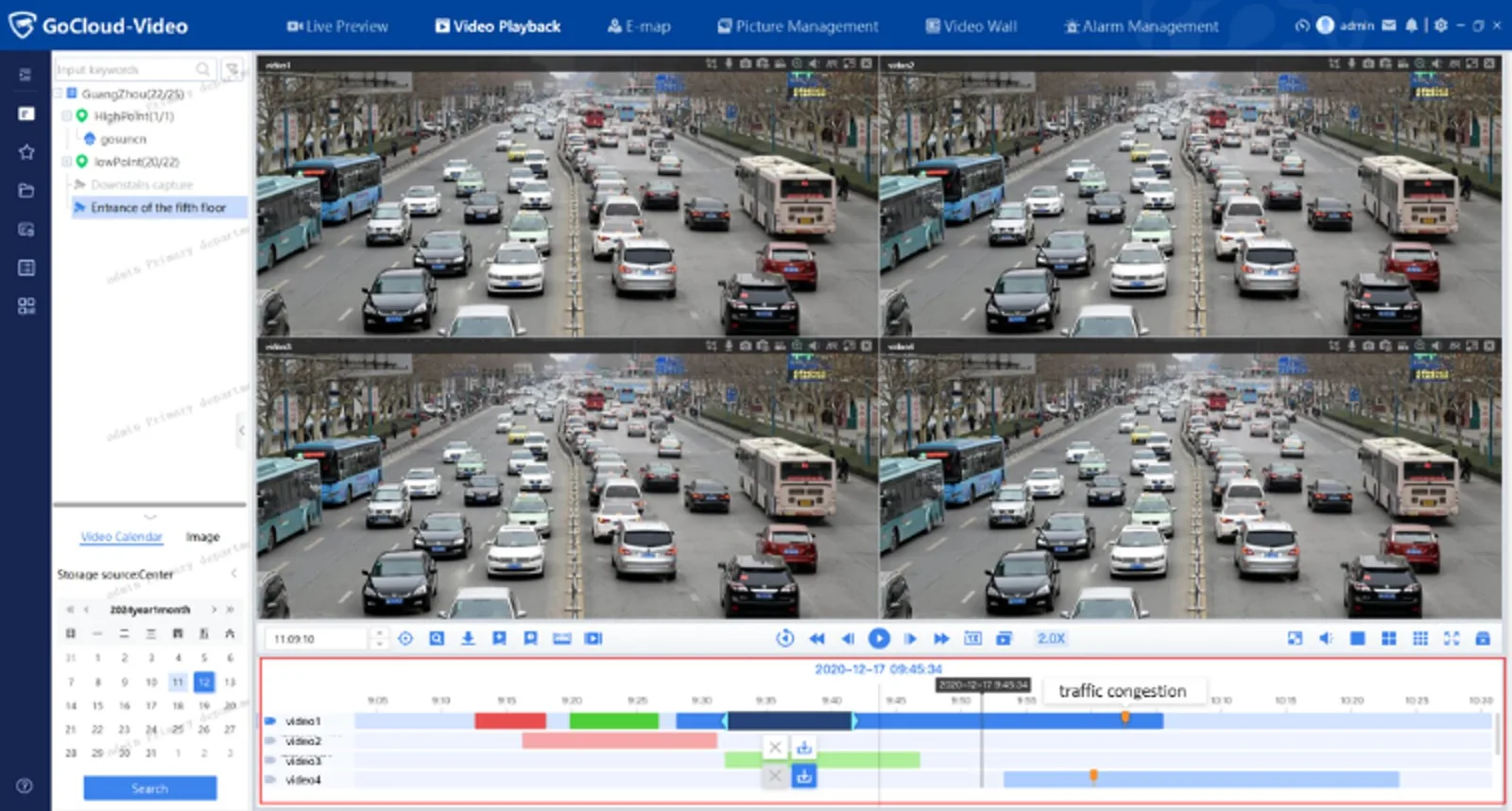Click the top sidebar menu list icon
Image resolution: width=1512 pixels, height=811 pixels.
click(x=26, y=75)
